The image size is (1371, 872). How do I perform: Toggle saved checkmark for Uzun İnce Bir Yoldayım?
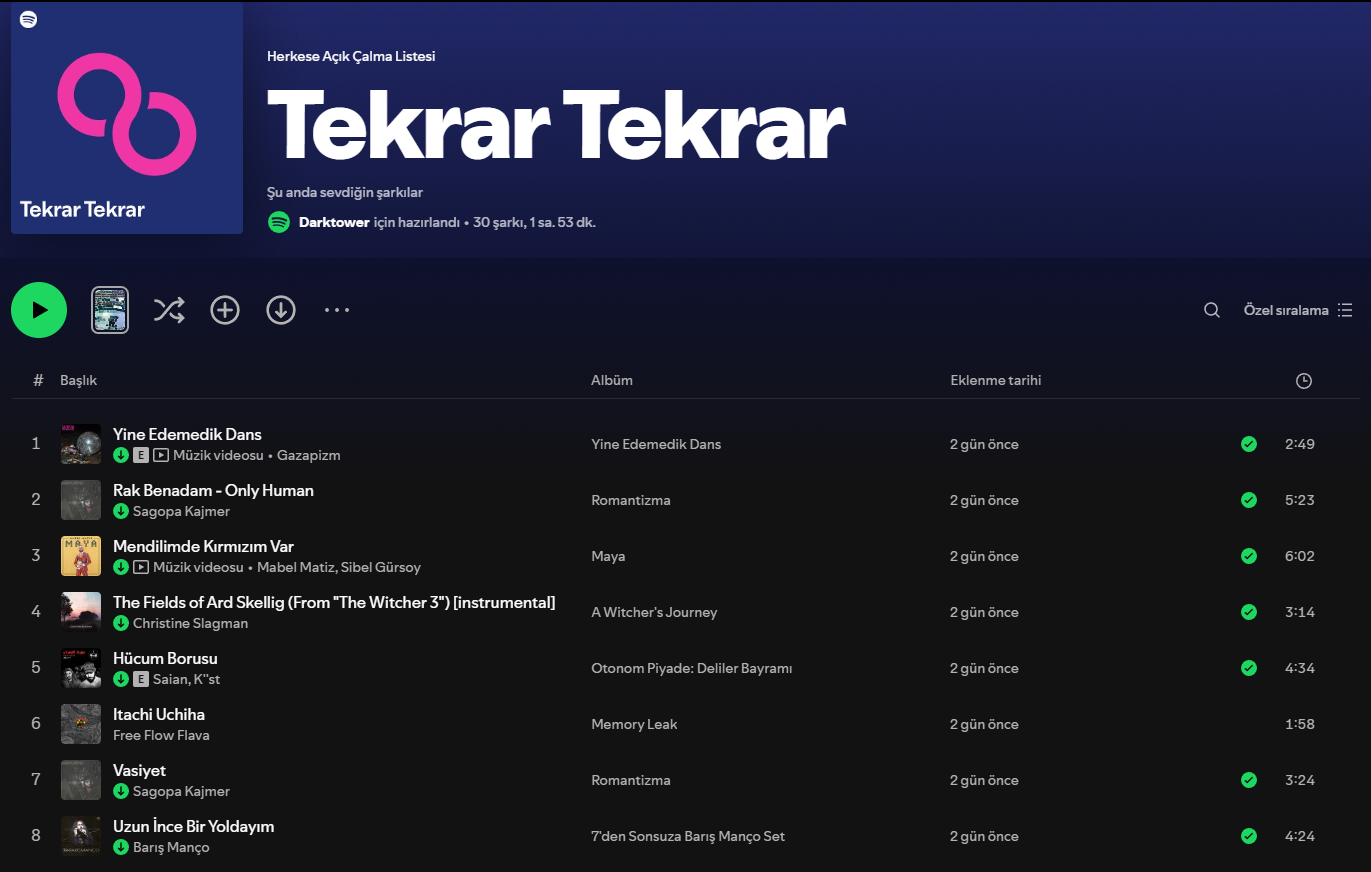point(1249,836)
